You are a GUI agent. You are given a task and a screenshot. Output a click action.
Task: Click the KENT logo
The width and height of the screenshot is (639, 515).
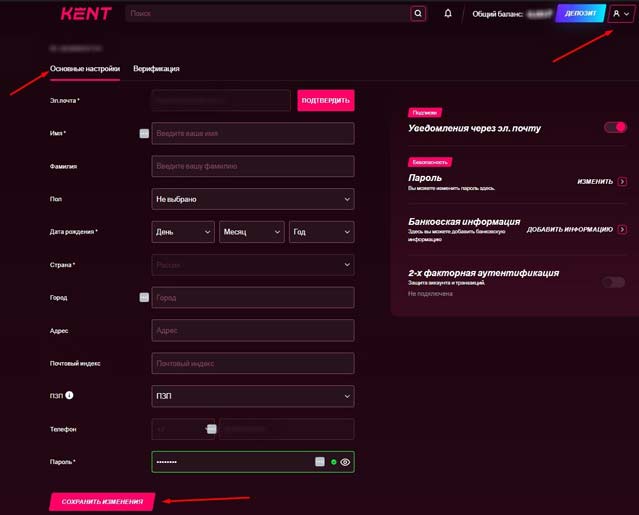click(x=86, y=14)
